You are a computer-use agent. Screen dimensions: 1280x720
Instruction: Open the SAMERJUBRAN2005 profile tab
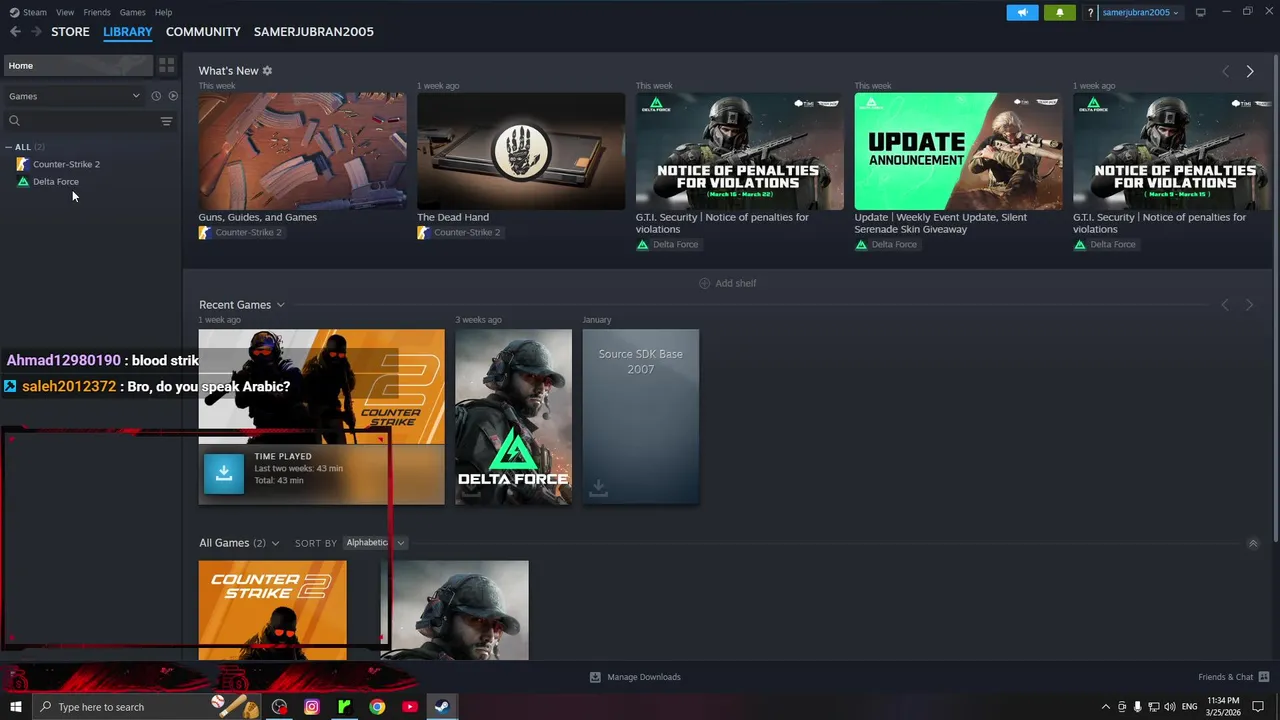[314, 32]
